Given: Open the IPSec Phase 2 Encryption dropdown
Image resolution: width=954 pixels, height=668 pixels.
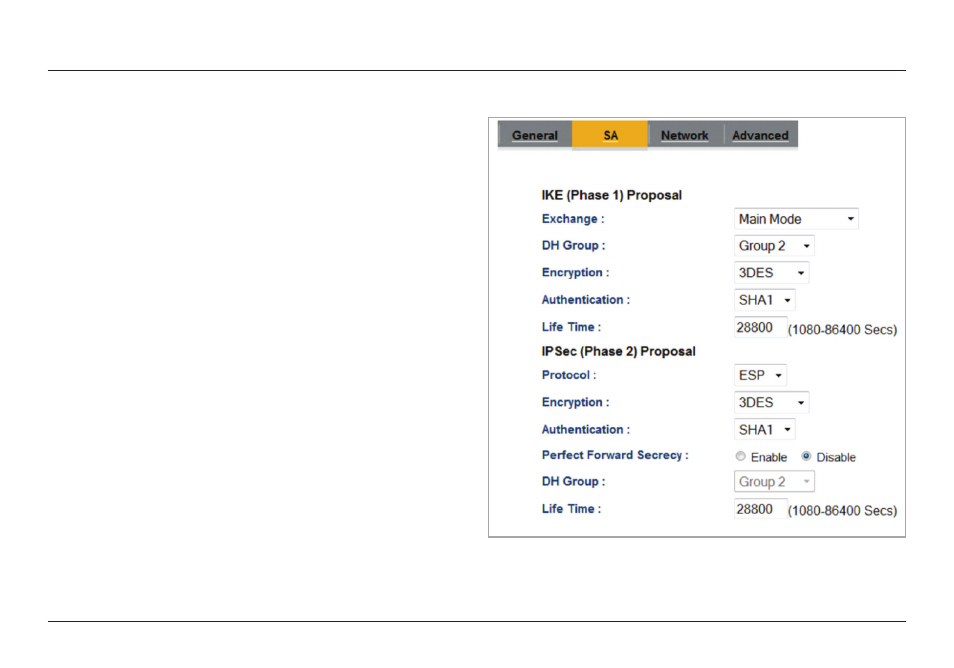Looking at the screenshot, I should (x=771, y=403).
